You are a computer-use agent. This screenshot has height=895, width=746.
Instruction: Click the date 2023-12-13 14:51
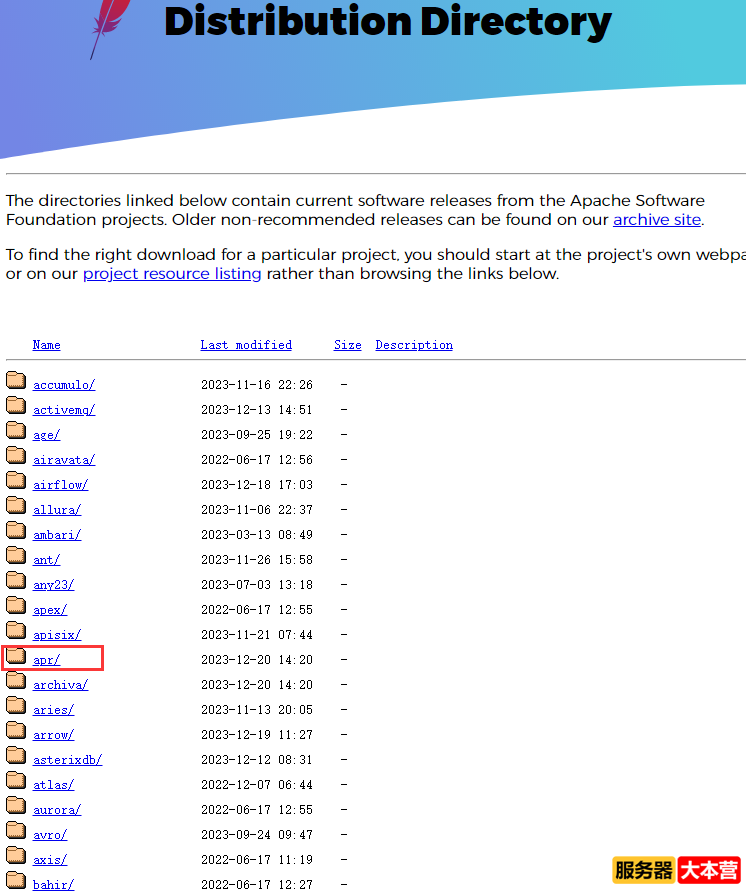(x=257, y=410)
